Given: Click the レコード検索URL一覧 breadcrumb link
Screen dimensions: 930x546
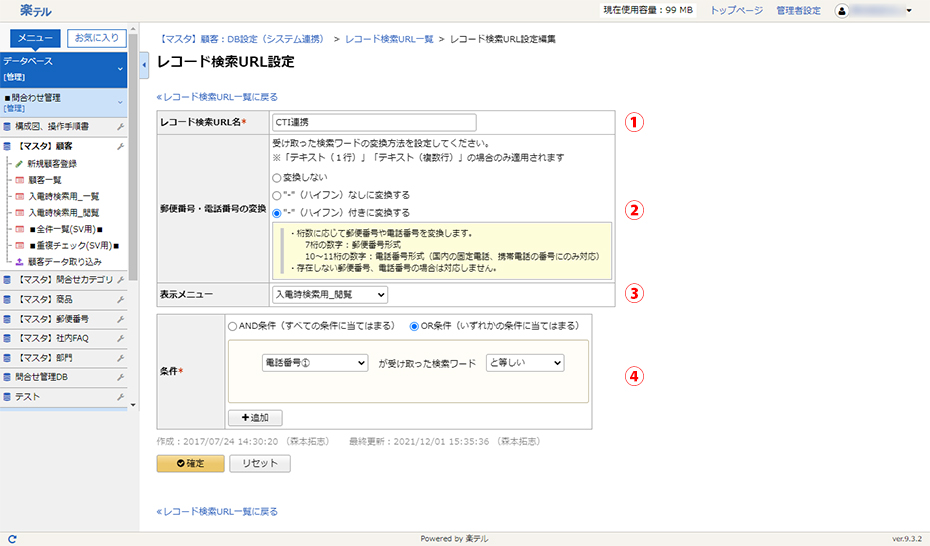Looking at the screenshot, I should (x=389, y=38).
